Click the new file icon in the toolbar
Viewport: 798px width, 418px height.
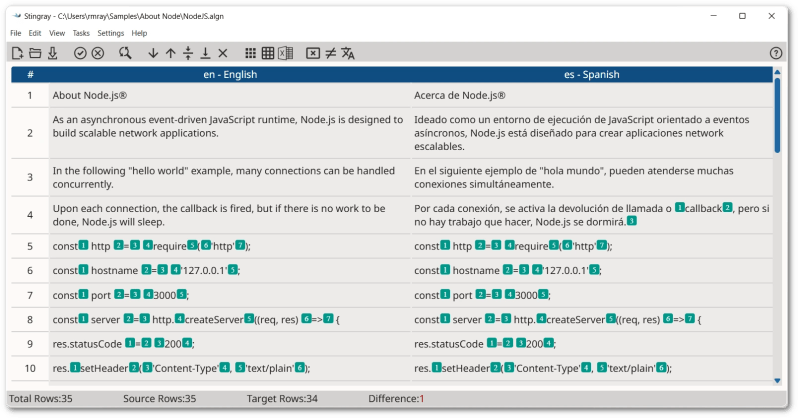pos(18,53)
